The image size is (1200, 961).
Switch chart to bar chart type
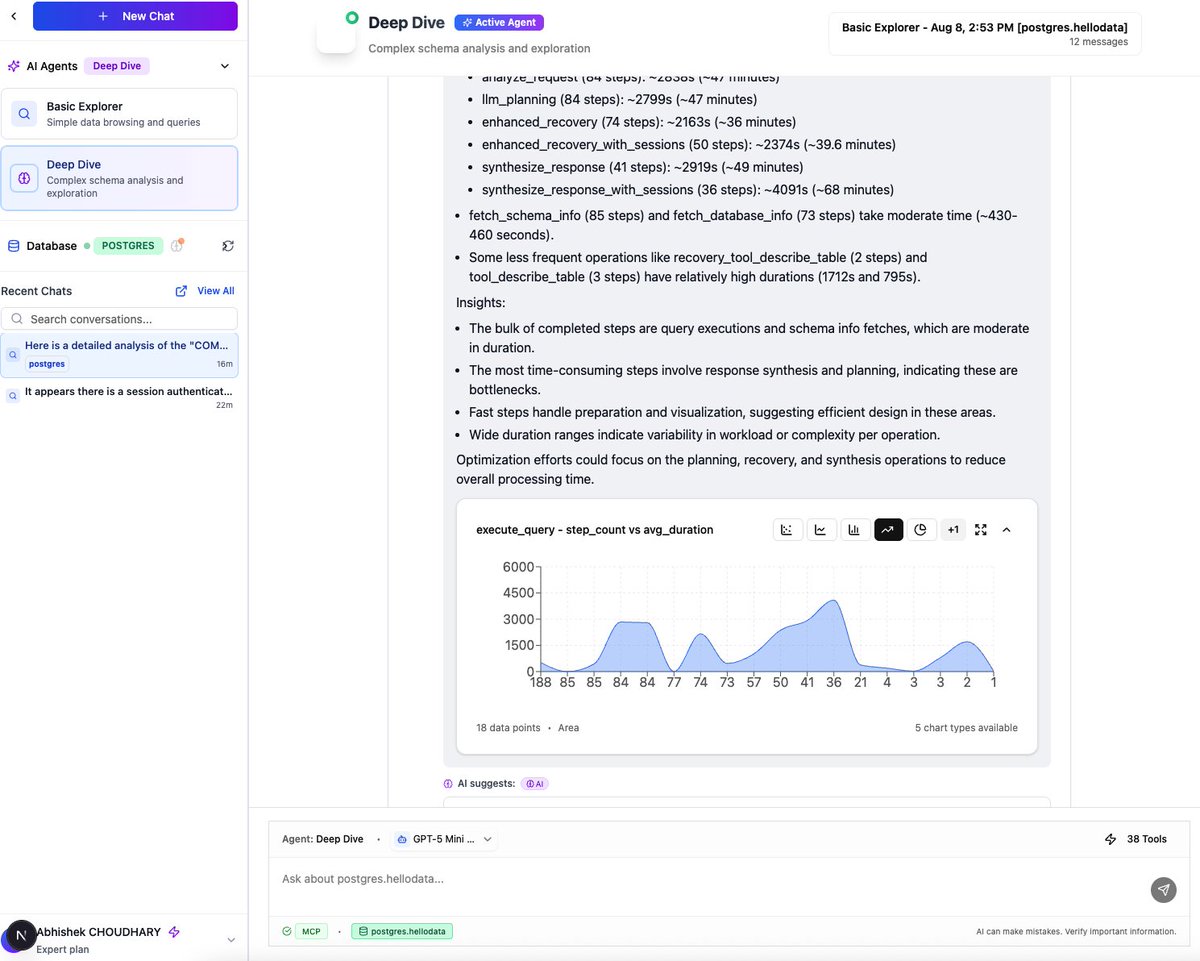click(854, 530)
